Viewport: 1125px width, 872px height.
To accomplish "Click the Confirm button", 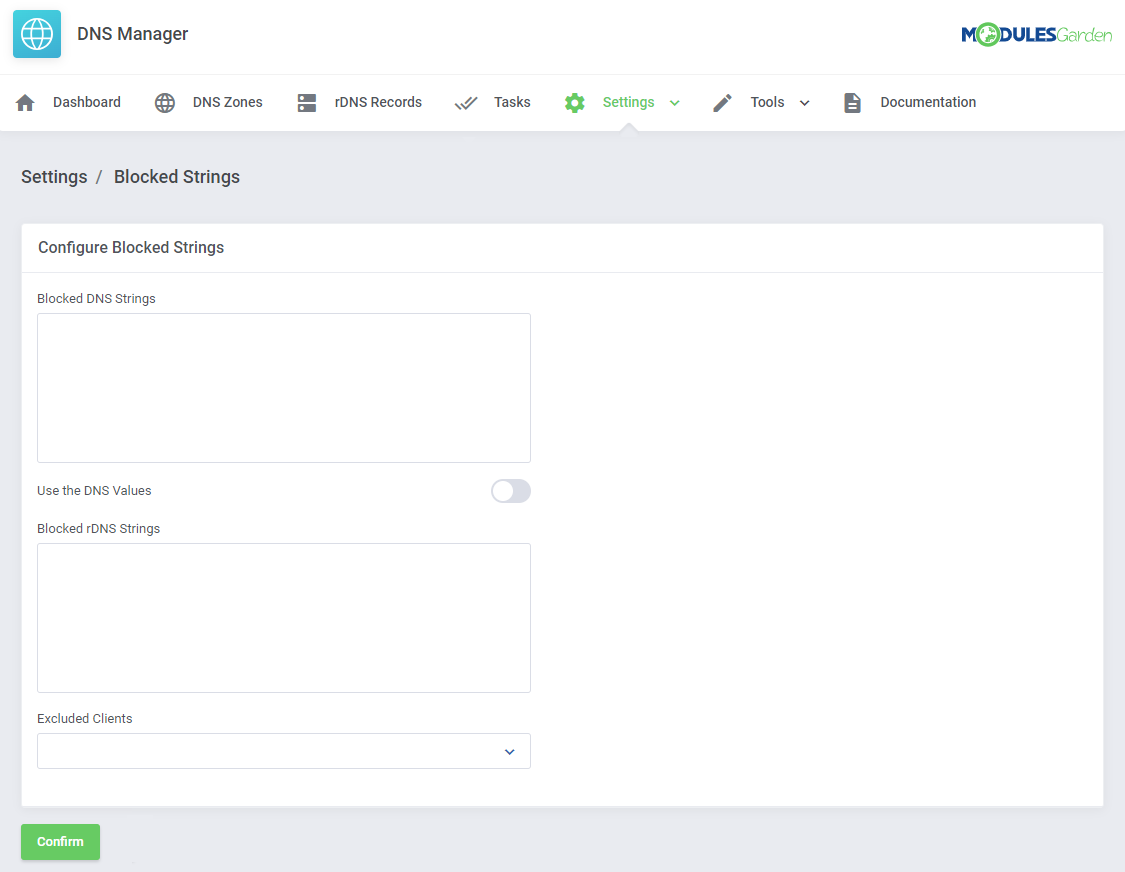I will point(60,842).
